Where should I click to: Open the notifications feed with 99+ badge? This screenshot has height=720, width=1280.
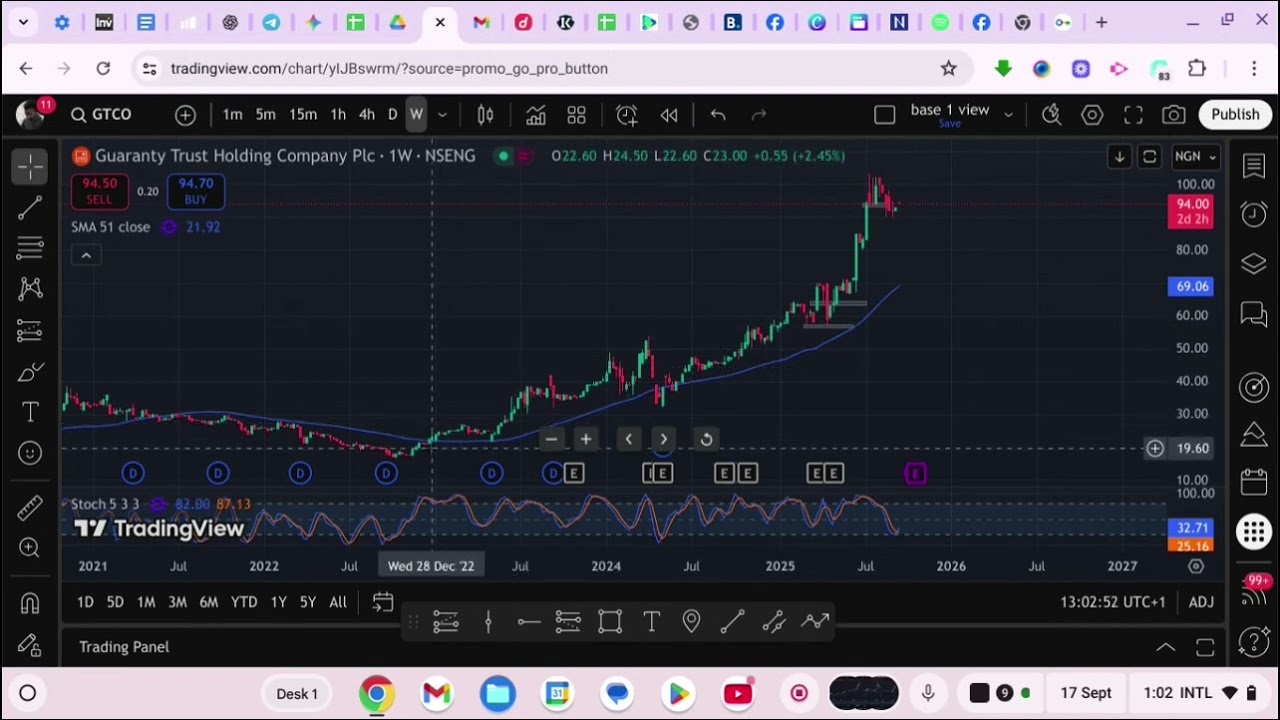(1254, 591)
